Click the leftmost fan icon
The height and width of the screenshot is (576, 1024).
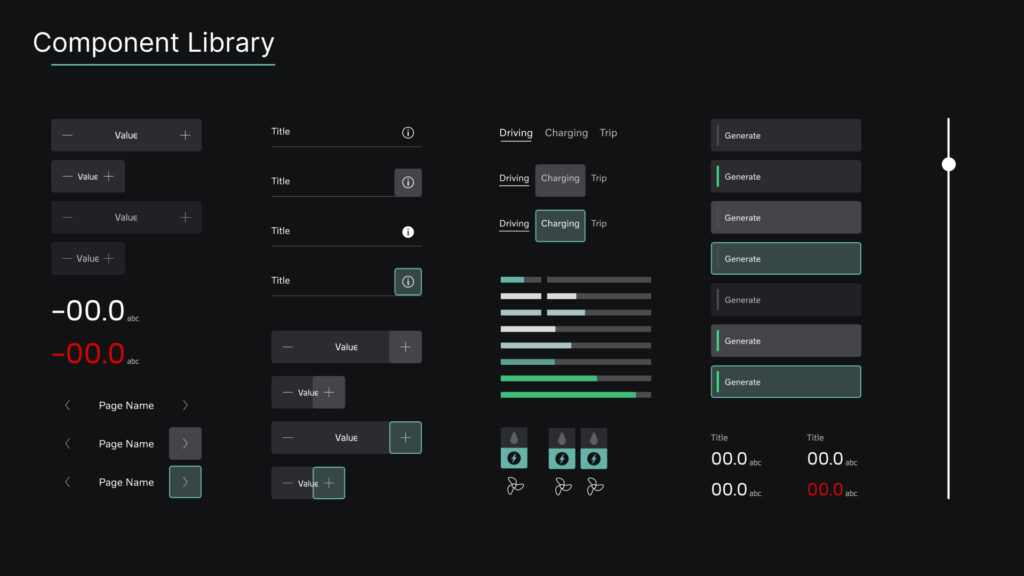point(514,486)
